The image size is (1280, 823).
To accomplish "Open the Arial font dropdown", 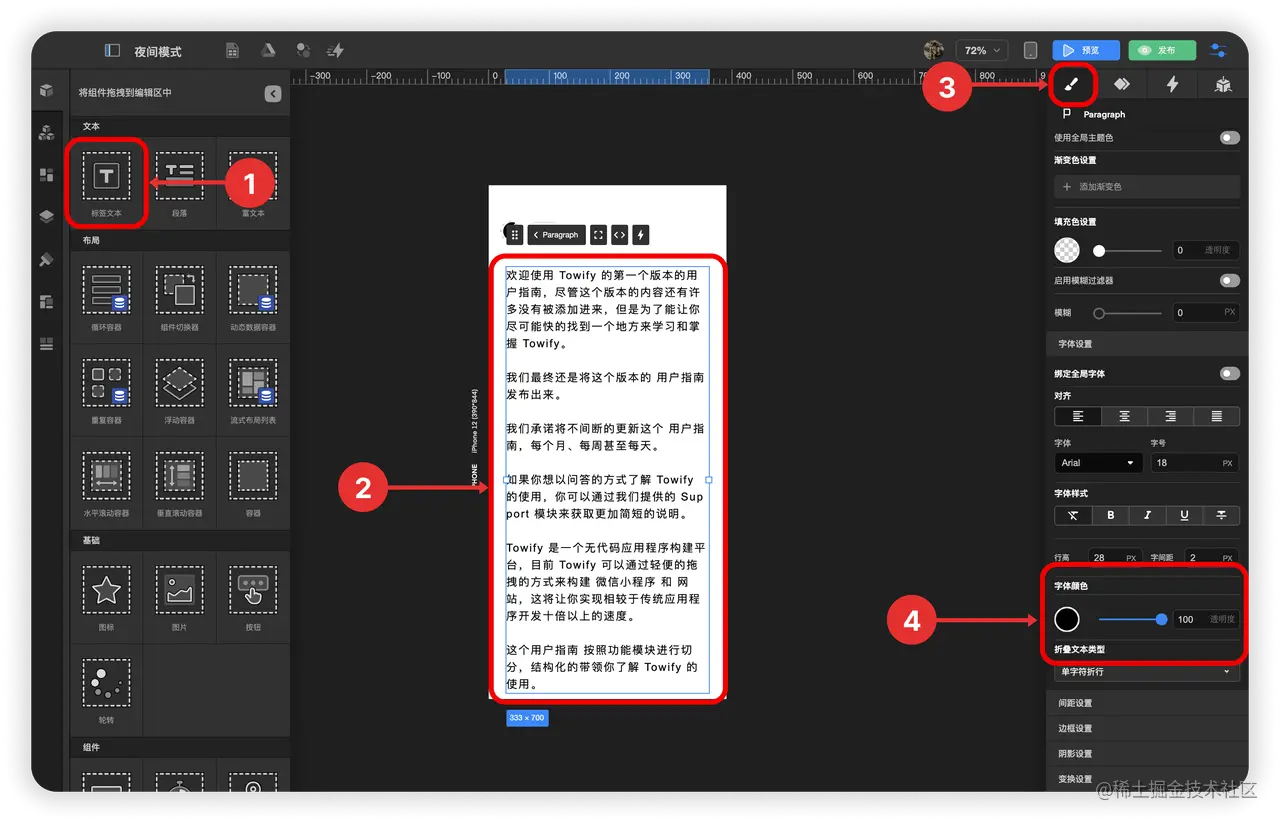I will (x=1098, y=463).
